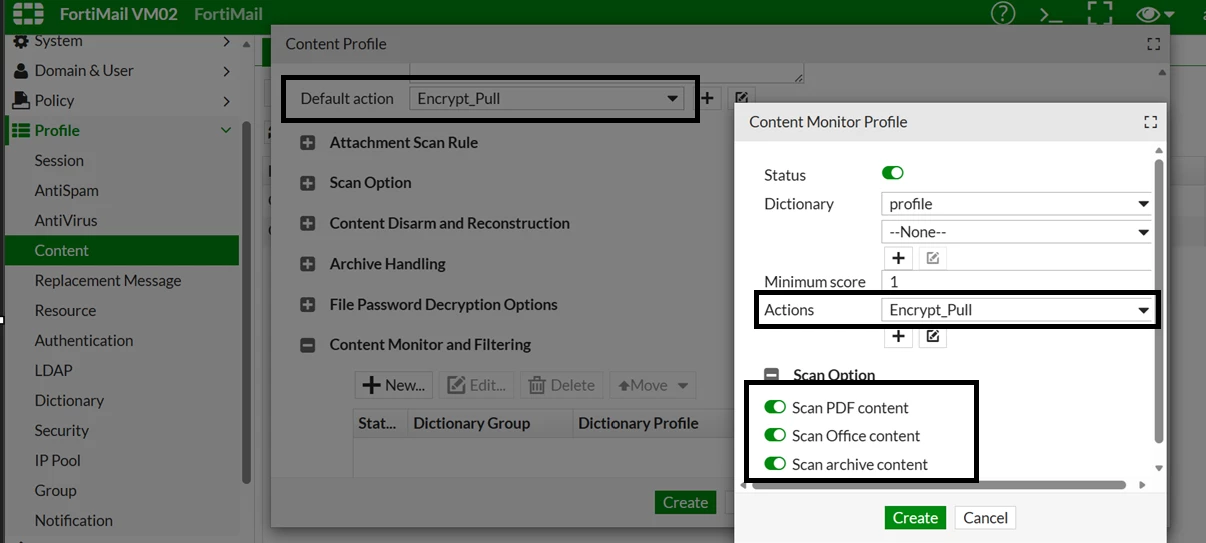Toggle full screen mode icon in header
Viewport: 1206px width, 543px height.
(1100, 13)
